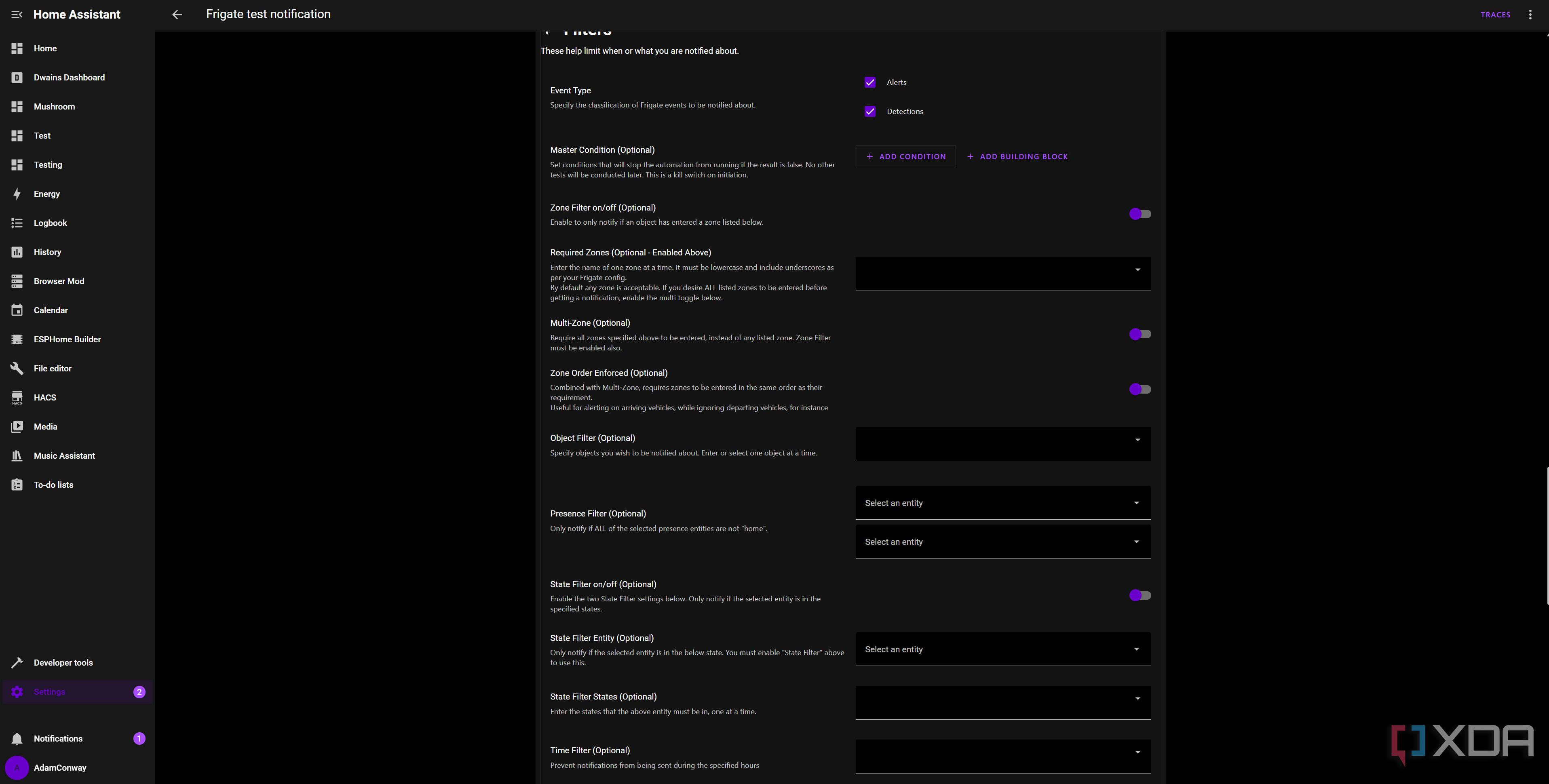Click the Home Assistant title text
The width and height of the screenshot is (1549, 784).
[77, 15]
